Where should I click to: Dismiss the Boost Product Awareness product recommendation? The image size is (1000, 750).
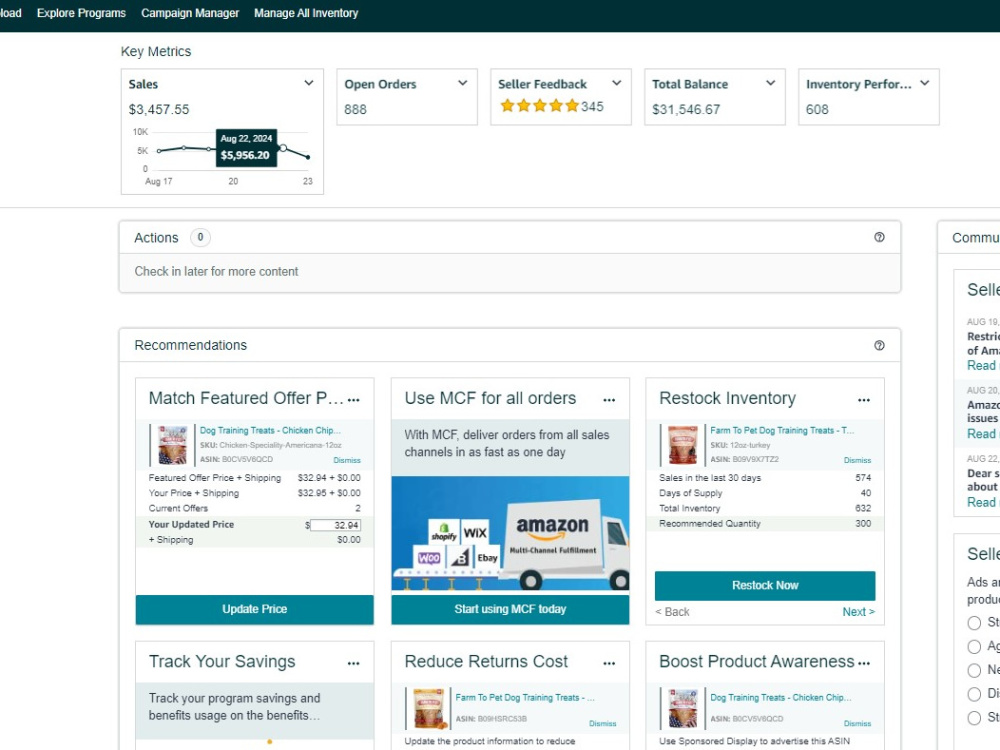tap(857, 723)
